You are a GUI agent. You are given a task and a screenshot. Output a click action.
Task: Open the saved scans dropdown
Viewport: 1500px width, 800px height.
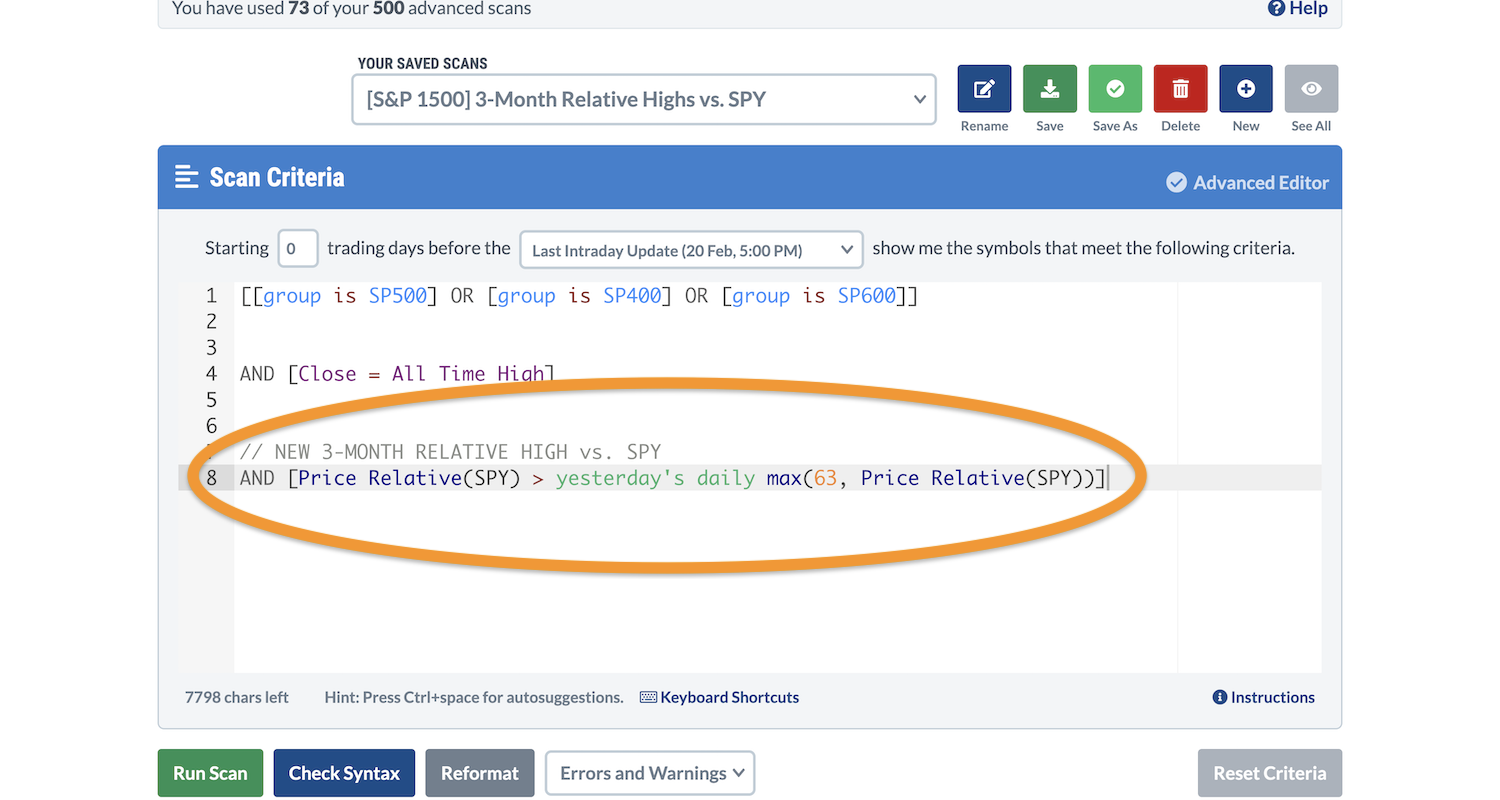[x=643, y=99]
